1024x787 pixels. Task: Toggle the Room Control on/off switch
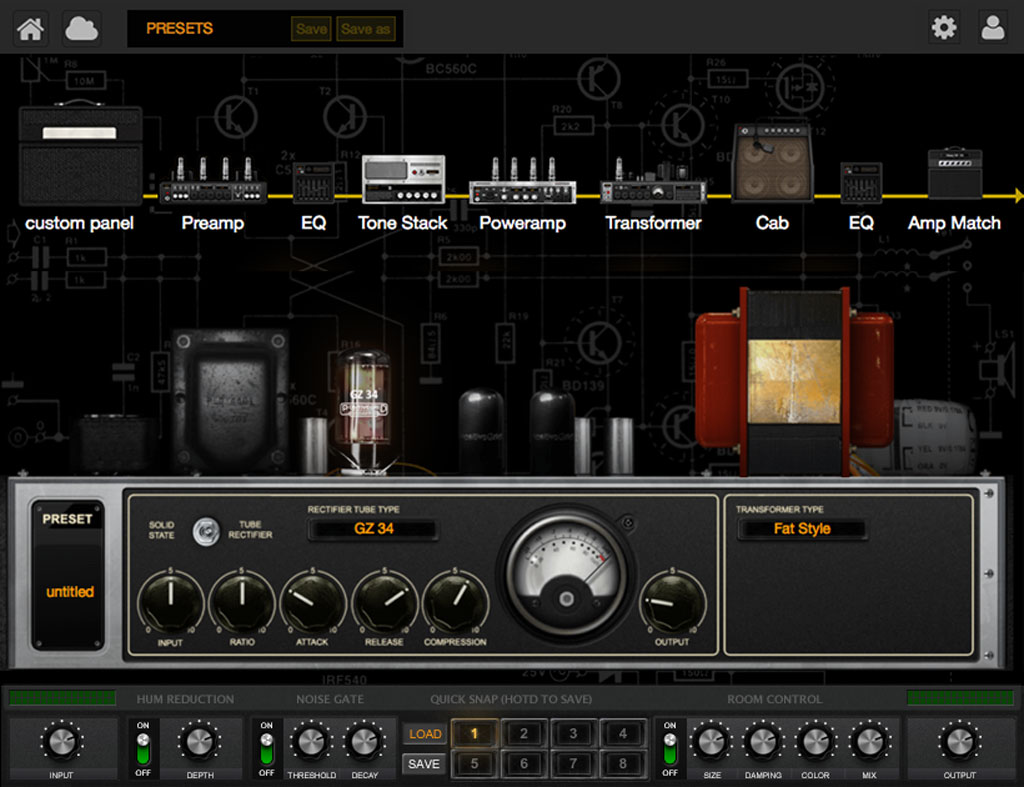click(669, 747)
